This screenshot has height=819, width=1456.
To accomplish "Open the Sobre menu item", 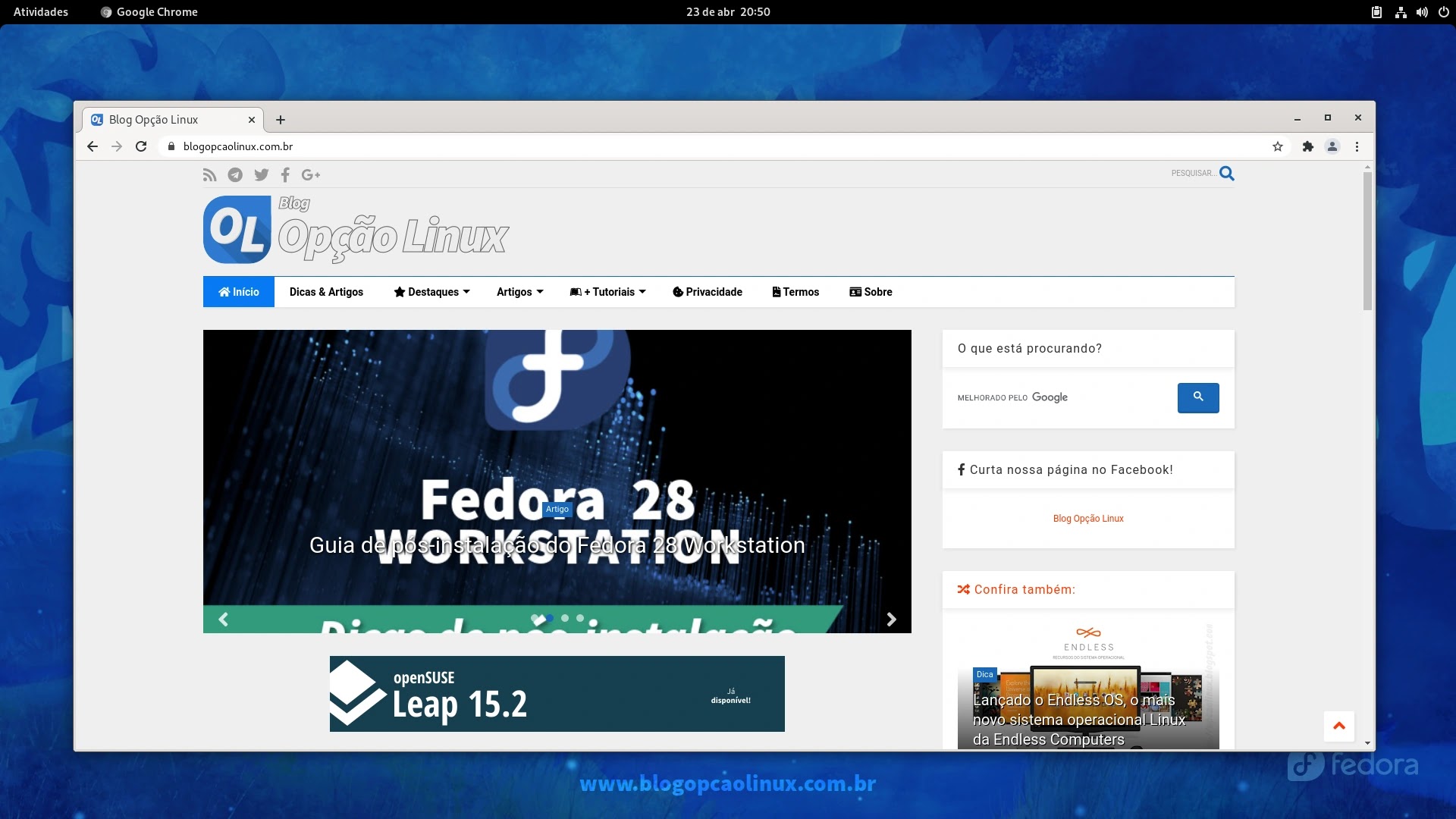I will (x=871, y=292).
